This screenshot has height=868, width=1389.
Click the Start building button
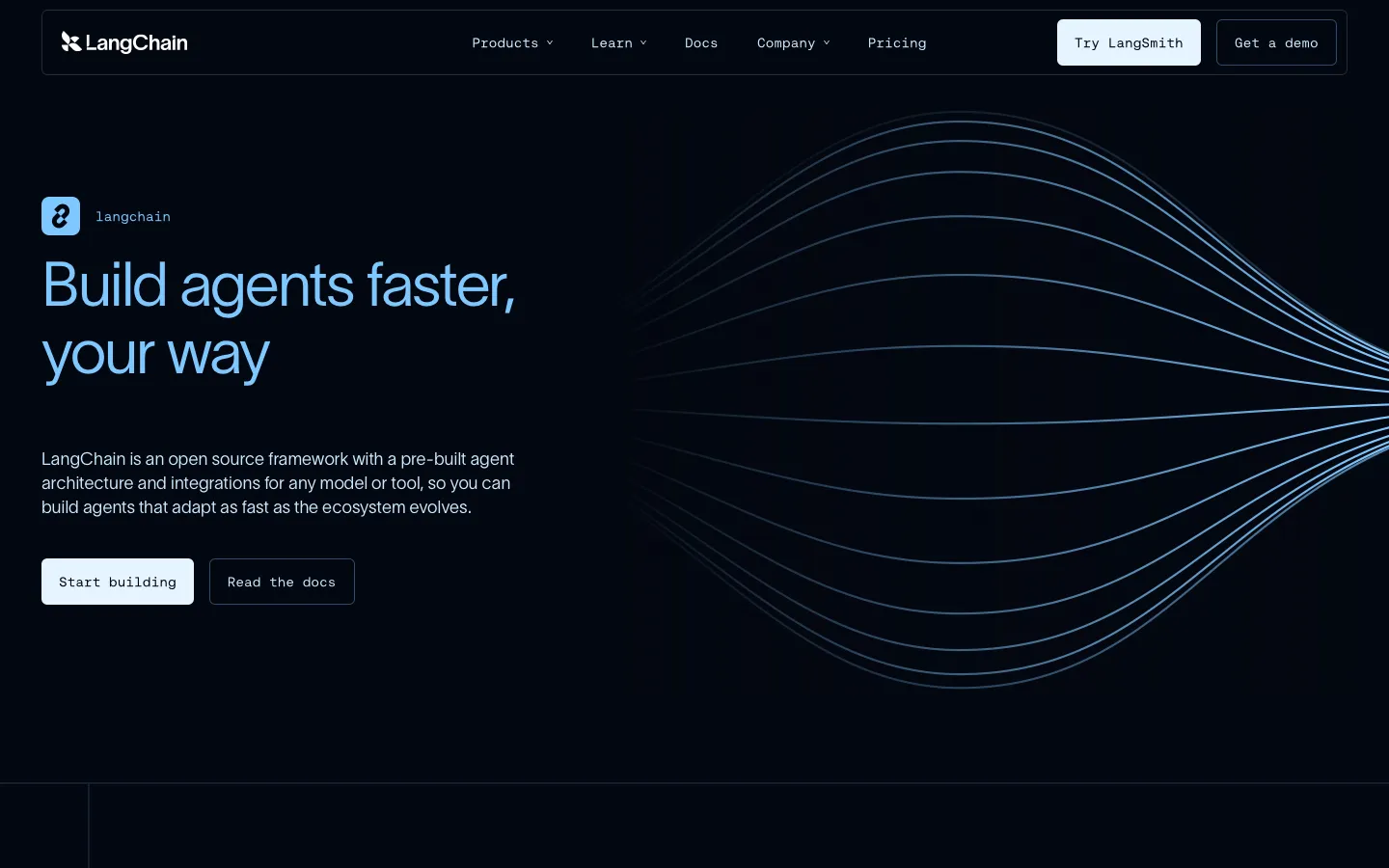pyautogui.click(x=118, y=582)
